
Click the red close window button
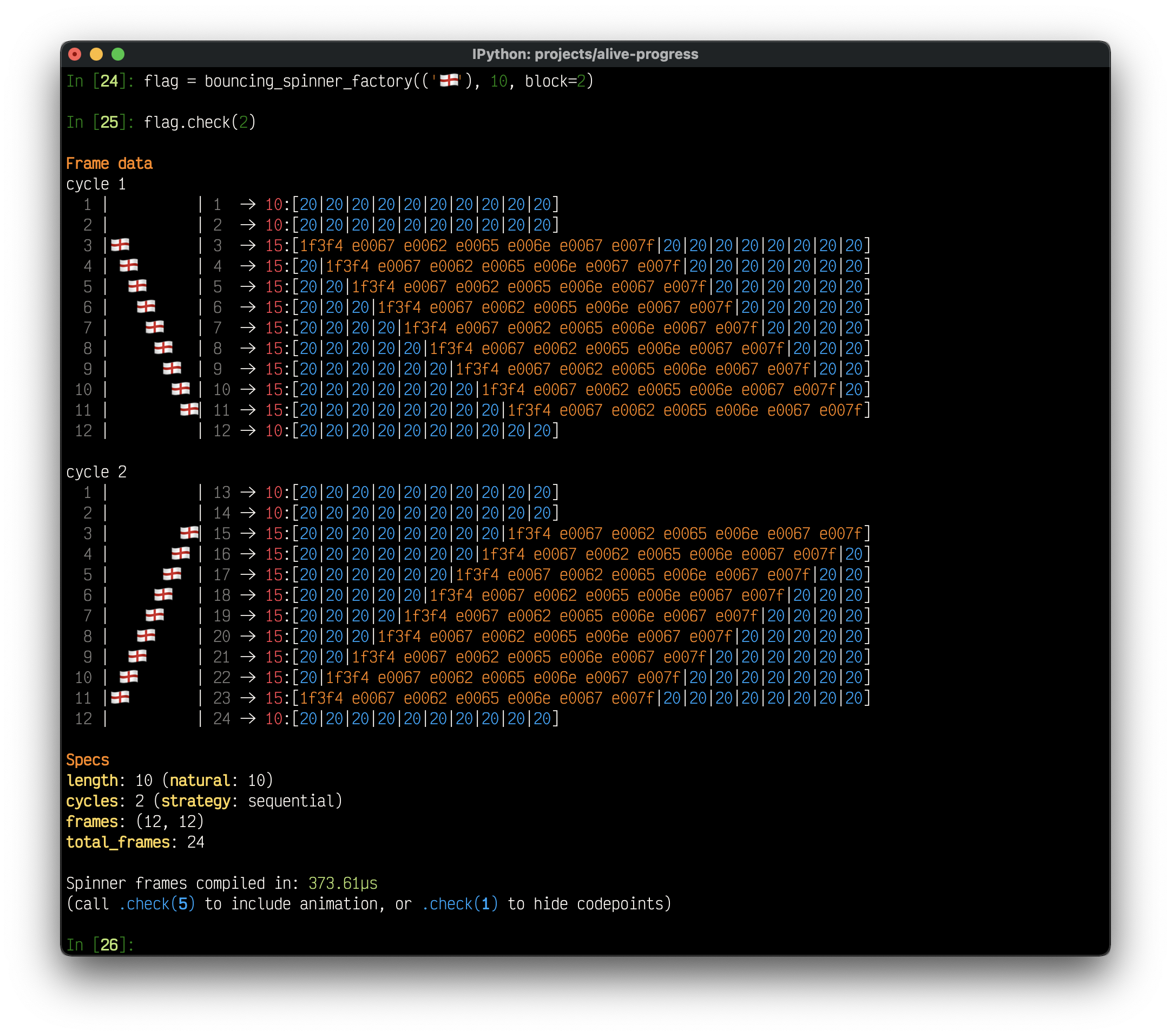[75, 54]
